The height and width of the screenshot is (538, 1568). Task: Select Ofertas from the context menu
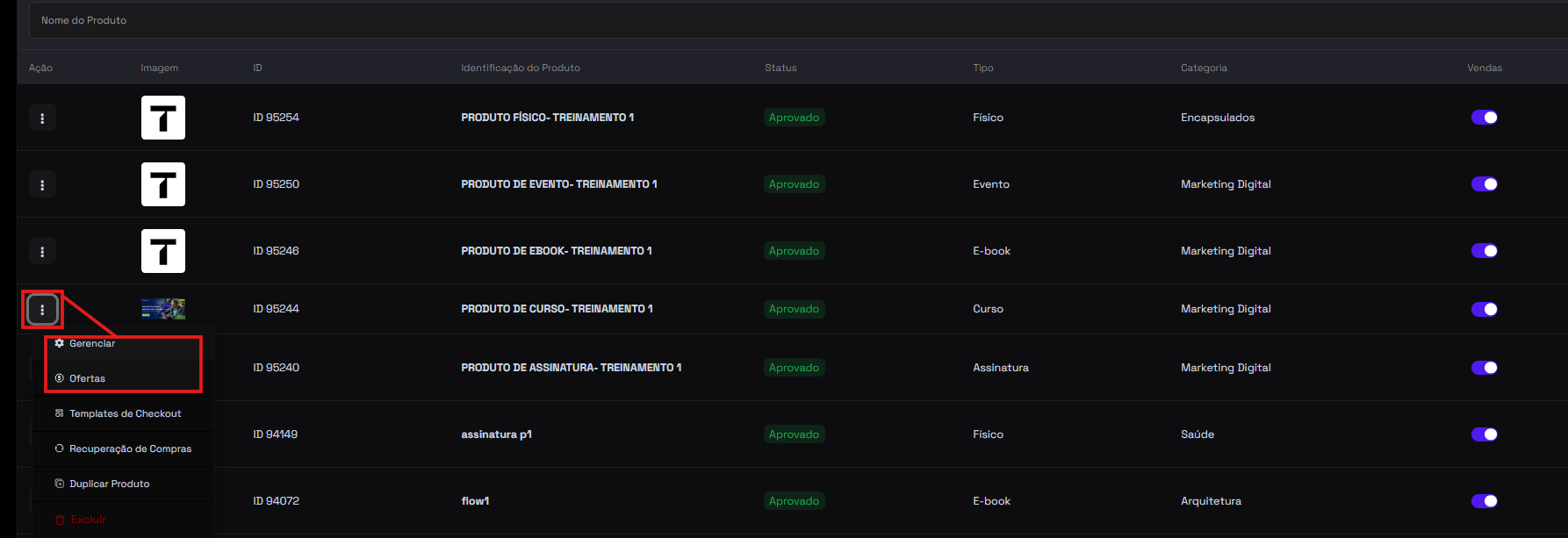[87, 379]
